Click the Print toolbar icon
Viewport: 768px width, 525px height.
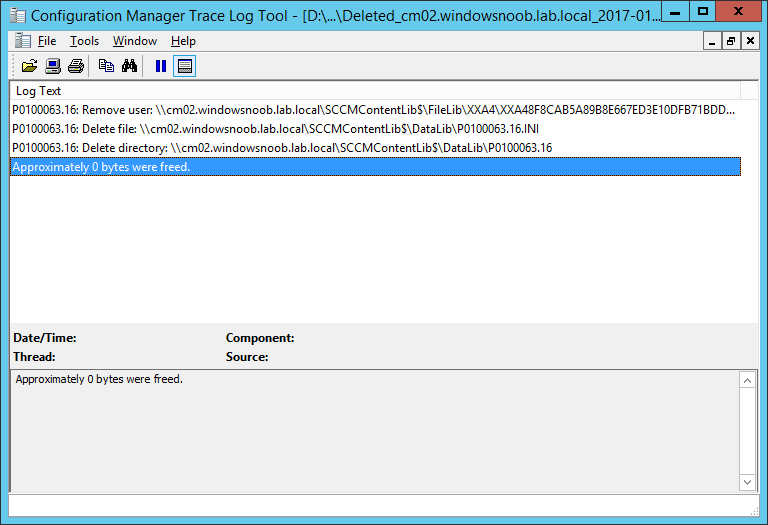(76, 66)
